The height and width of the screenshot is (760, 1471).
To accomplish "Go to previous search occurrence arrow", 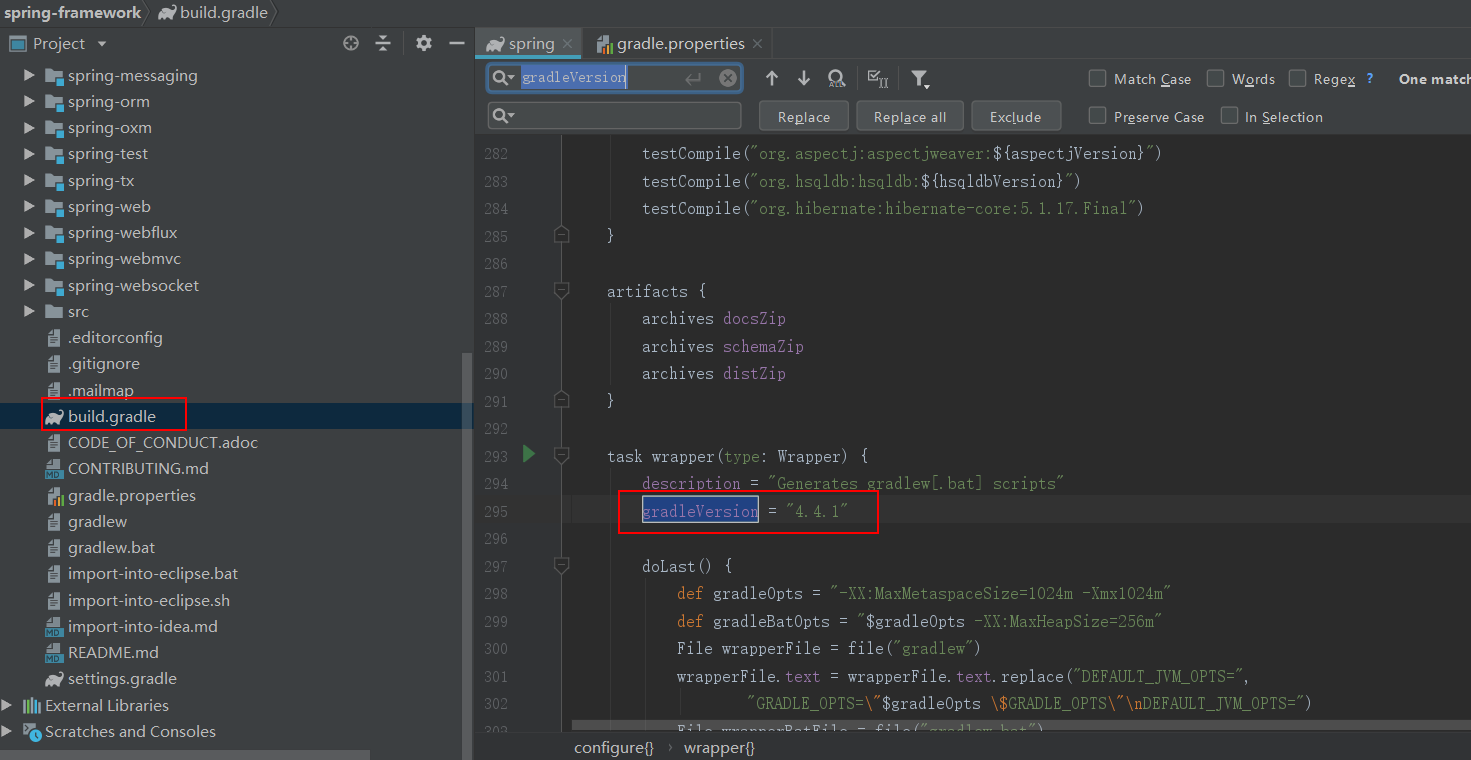I will [772, 78].
